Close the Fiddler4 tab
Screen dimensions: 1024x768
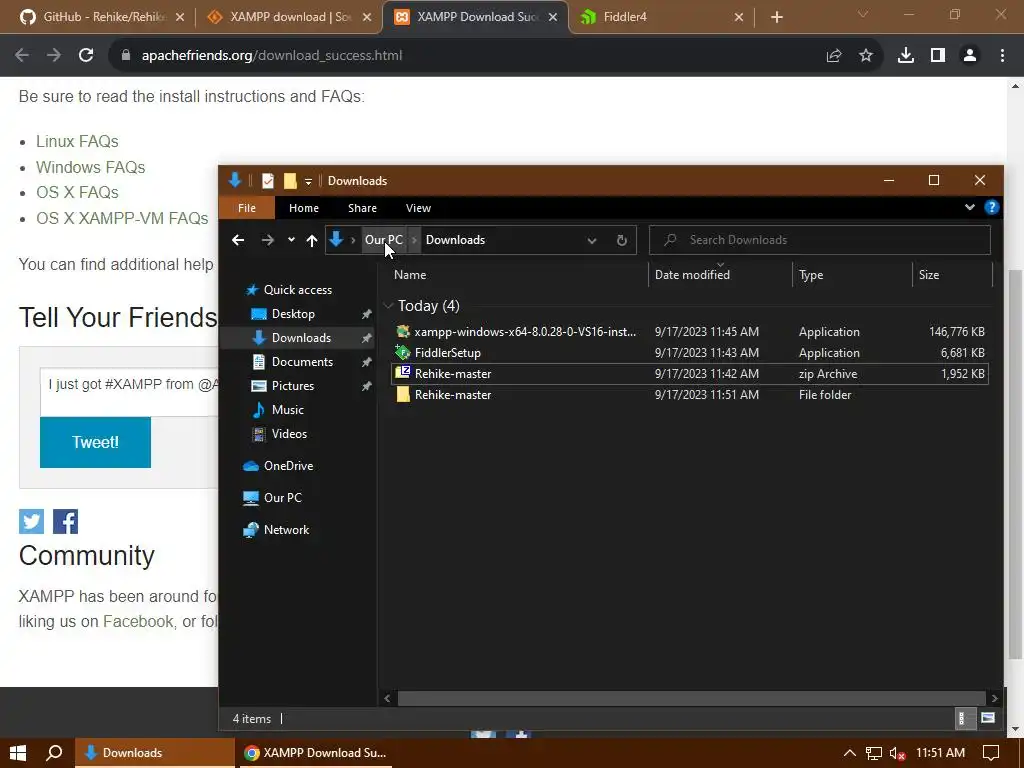[x=739, y=17]
